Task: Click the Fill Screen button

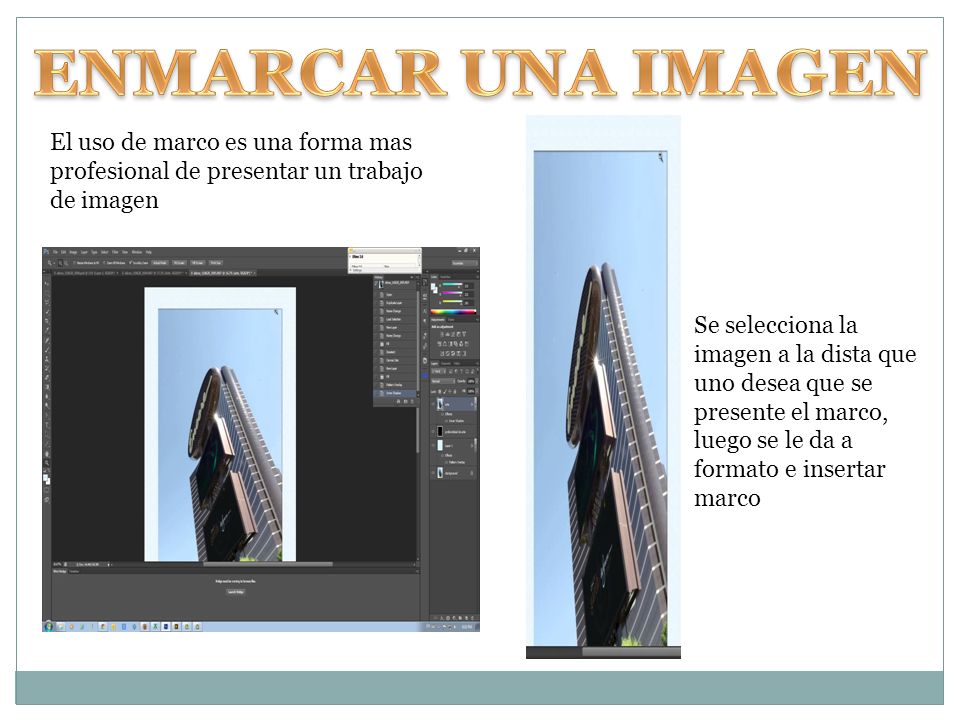Action: point(198,263)
